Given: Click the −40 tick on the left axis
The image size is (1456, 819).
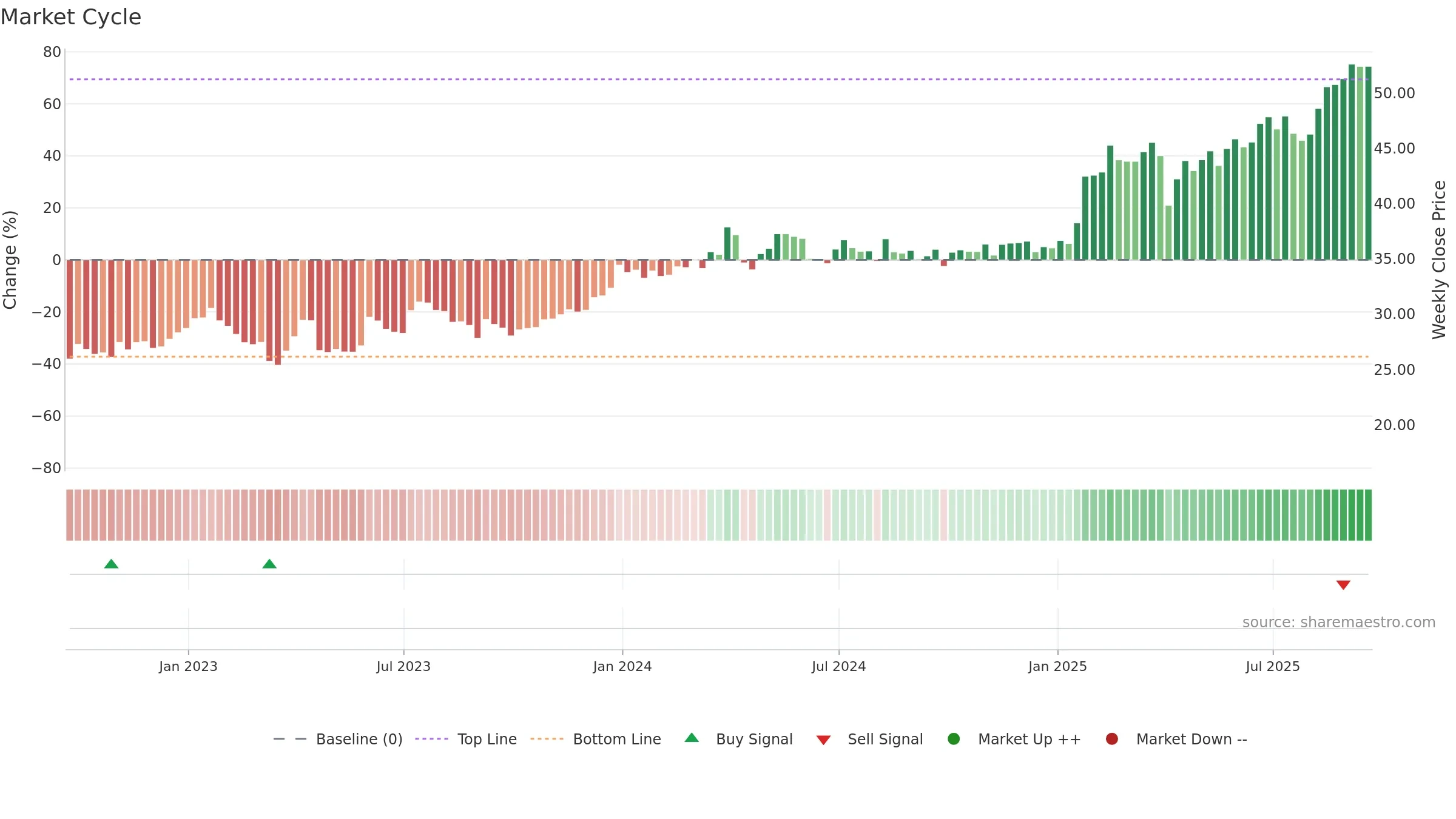Looking at the screenshot, I should pos(47,364).
